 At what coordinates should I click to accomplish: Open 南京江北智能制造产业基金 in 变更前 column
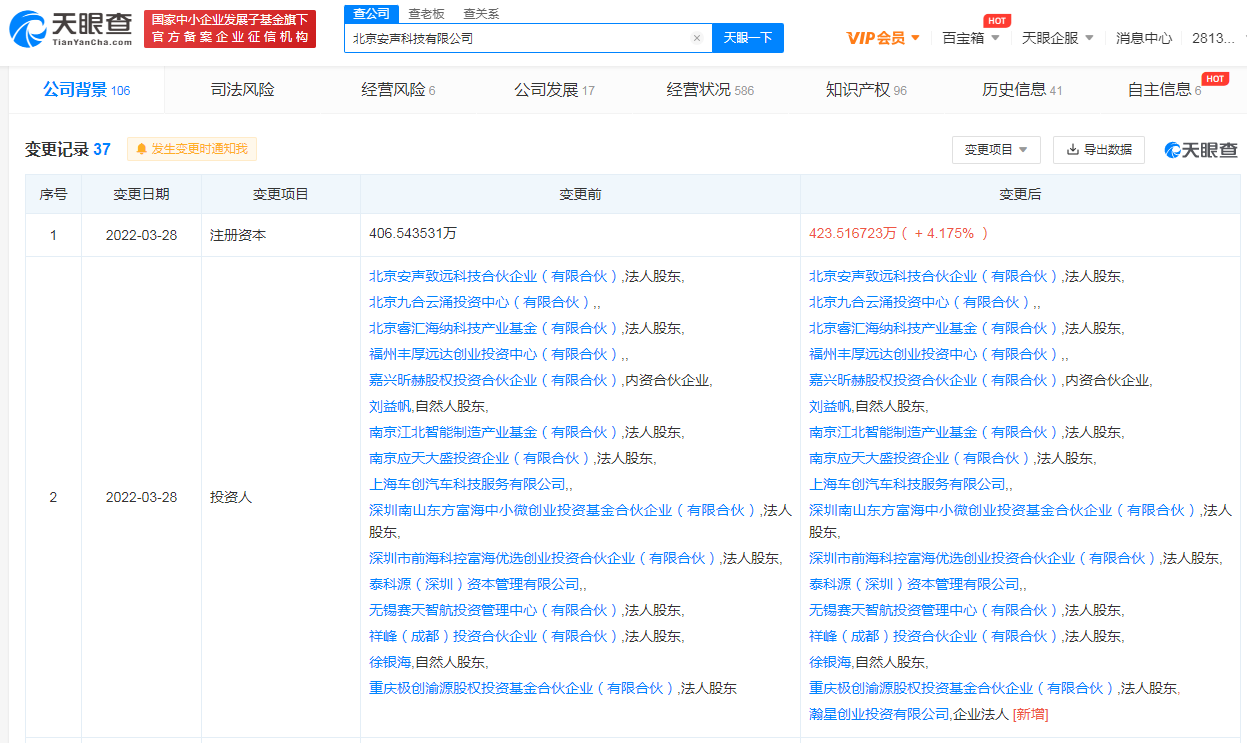tap(495, 432)
